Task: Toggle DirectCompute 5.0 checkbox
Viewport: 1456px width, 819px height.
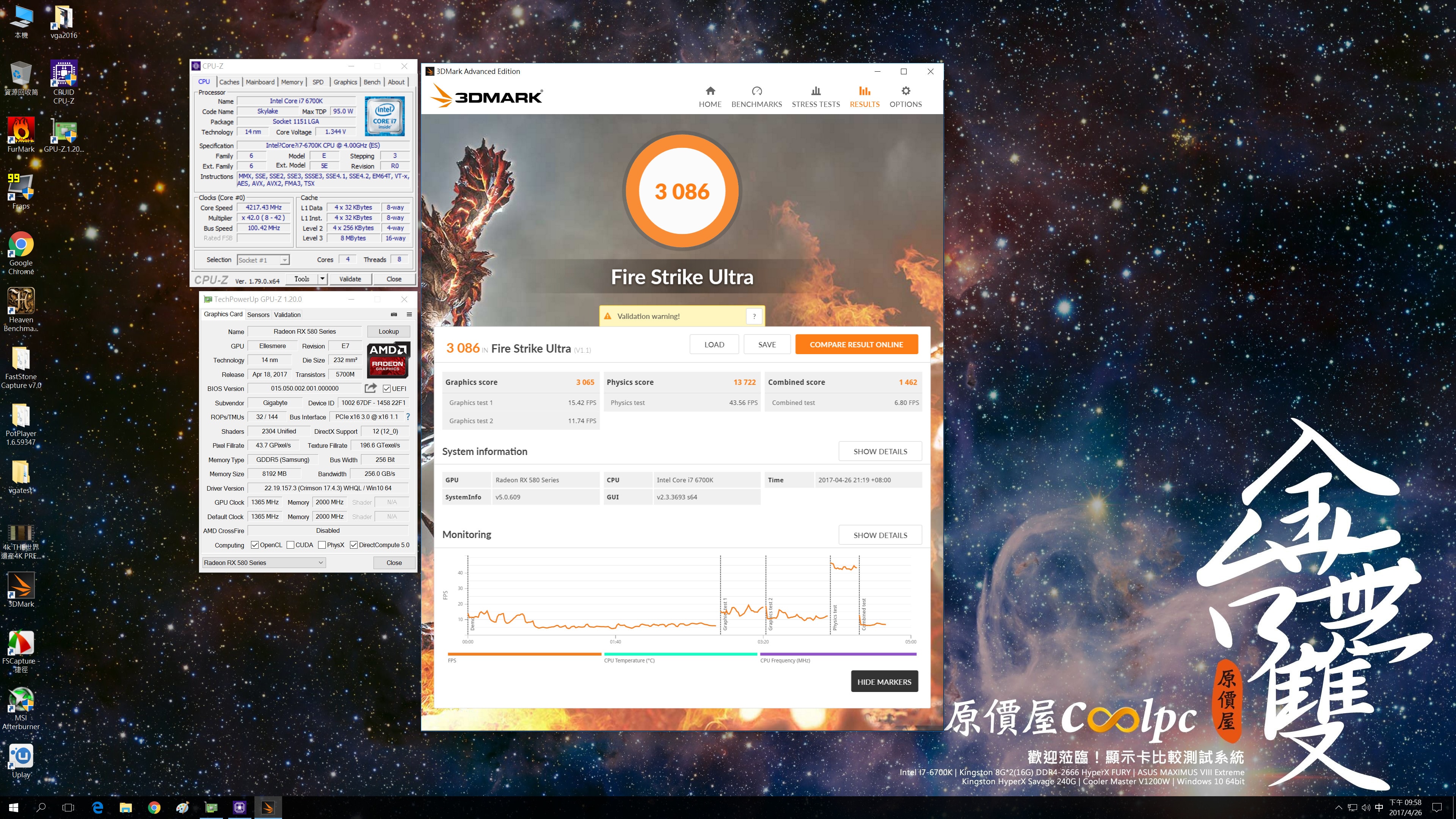Action: (x=354, y=545)
